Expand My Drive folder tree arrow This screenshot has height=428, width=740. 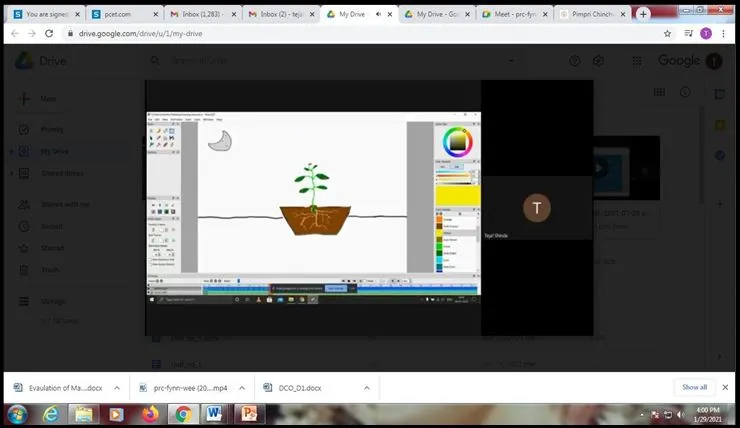pyautogui.click(x=11, y=151)
